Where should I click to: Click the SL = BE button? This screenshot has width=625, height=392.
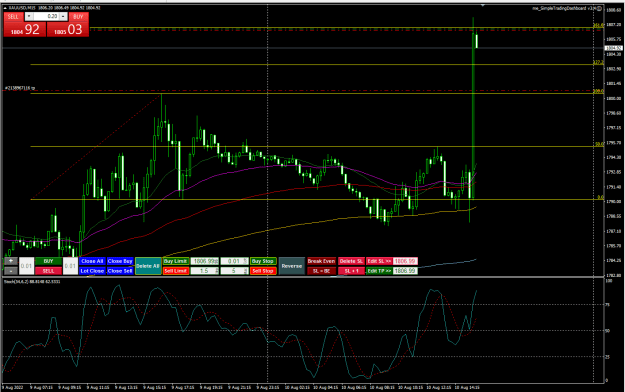pyautogui.click(x=321, y=271)
